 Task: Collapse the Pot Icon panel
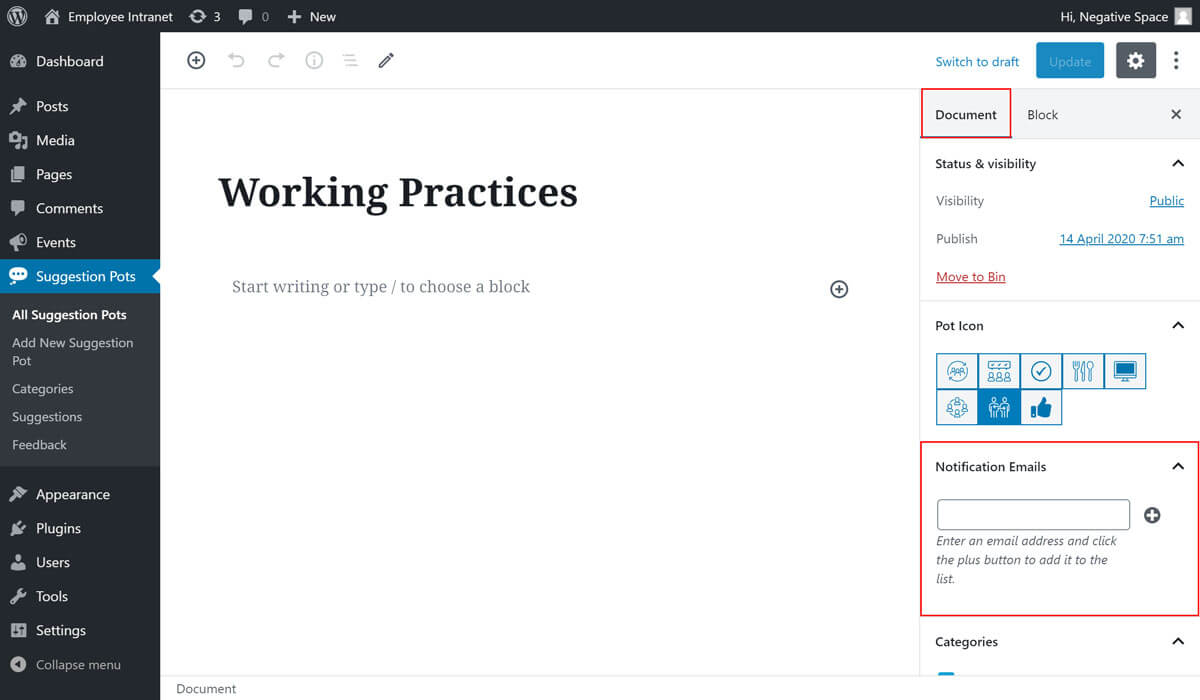[x=1177, y=326]
